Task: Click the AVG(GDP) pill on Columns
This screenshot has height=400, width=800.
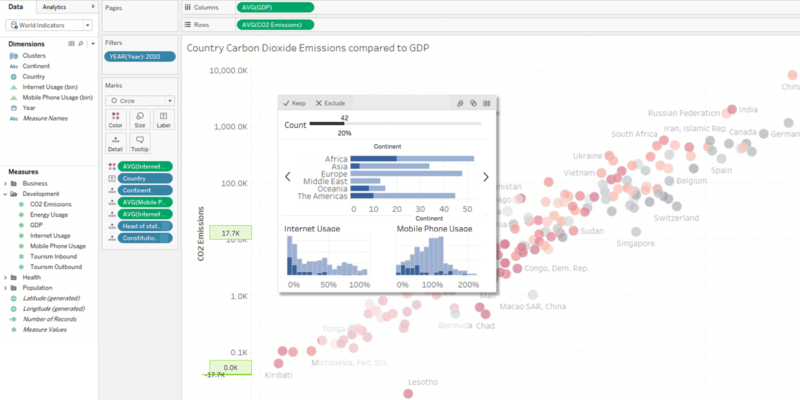Action: pyautogui.click(x=276, y=8)
